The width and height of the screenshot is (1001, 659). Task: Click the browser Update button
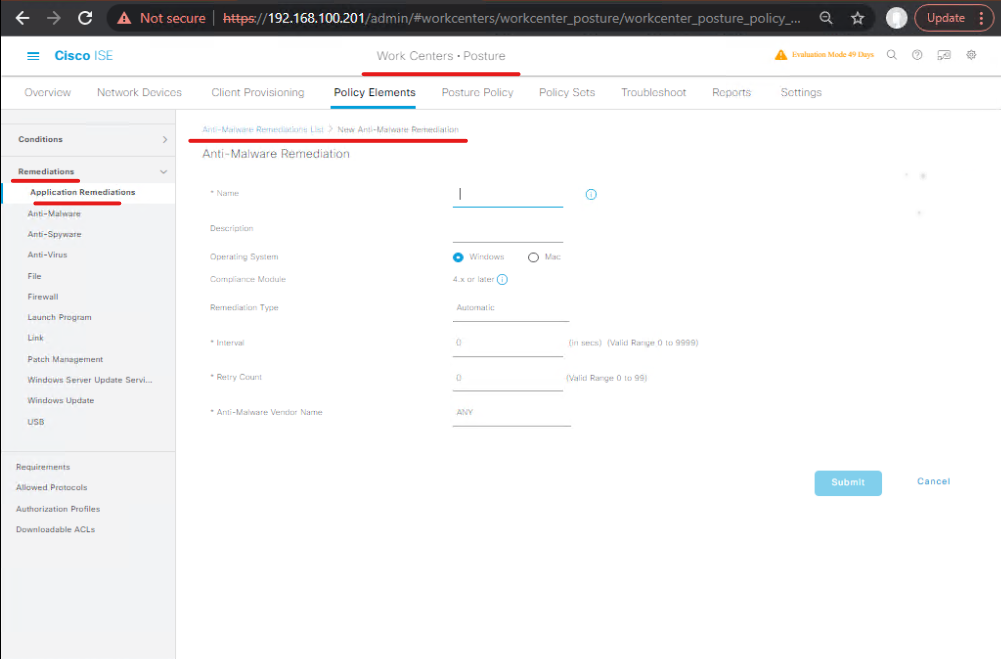[954, 18]
